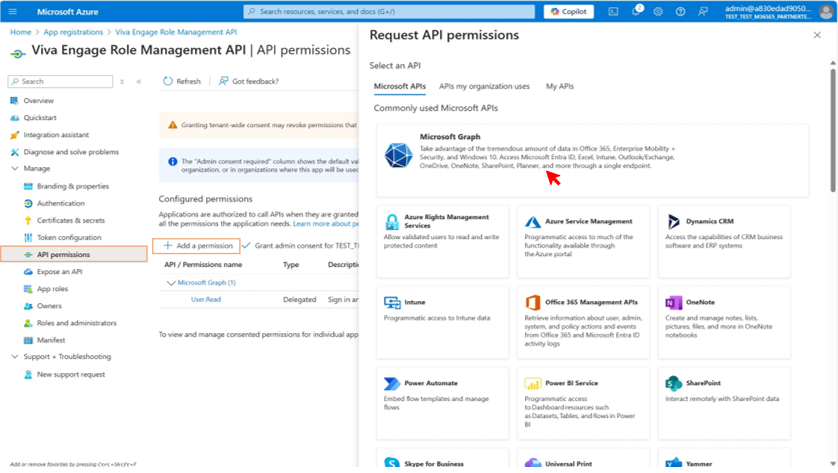The width and height of the screenshot is (838, 473).
Task: Close the Request API permissions panel
Action: pos(817,35)
